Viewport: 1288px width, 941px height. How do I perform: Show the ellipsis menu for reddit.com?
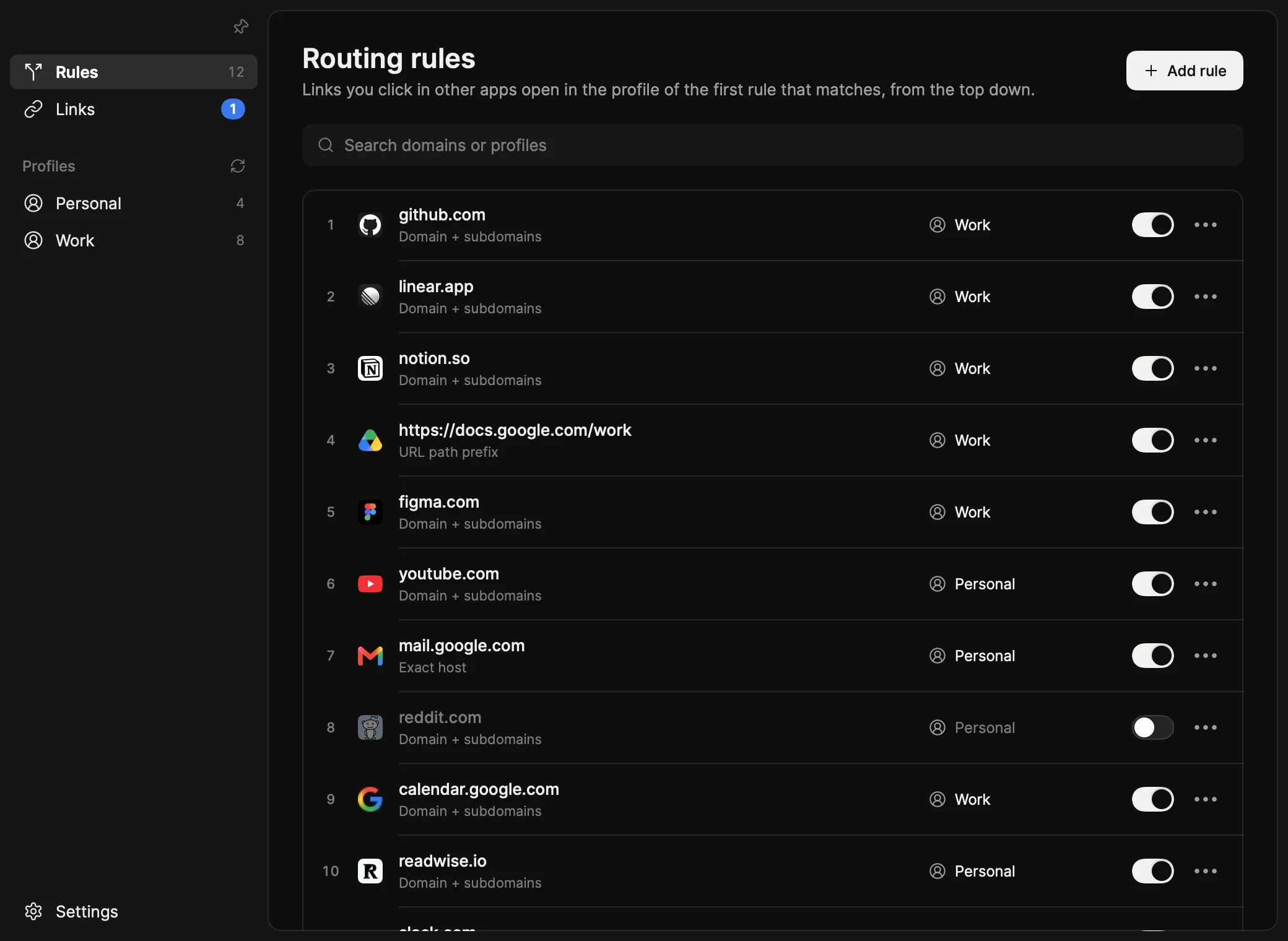[x=1206, y=727]
